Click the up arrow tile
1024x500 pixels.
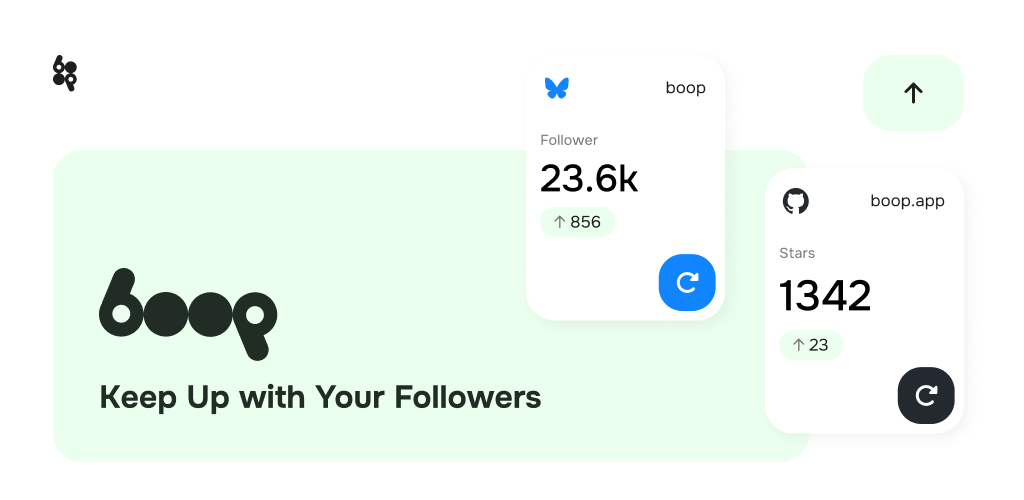[x=913, y=93]
